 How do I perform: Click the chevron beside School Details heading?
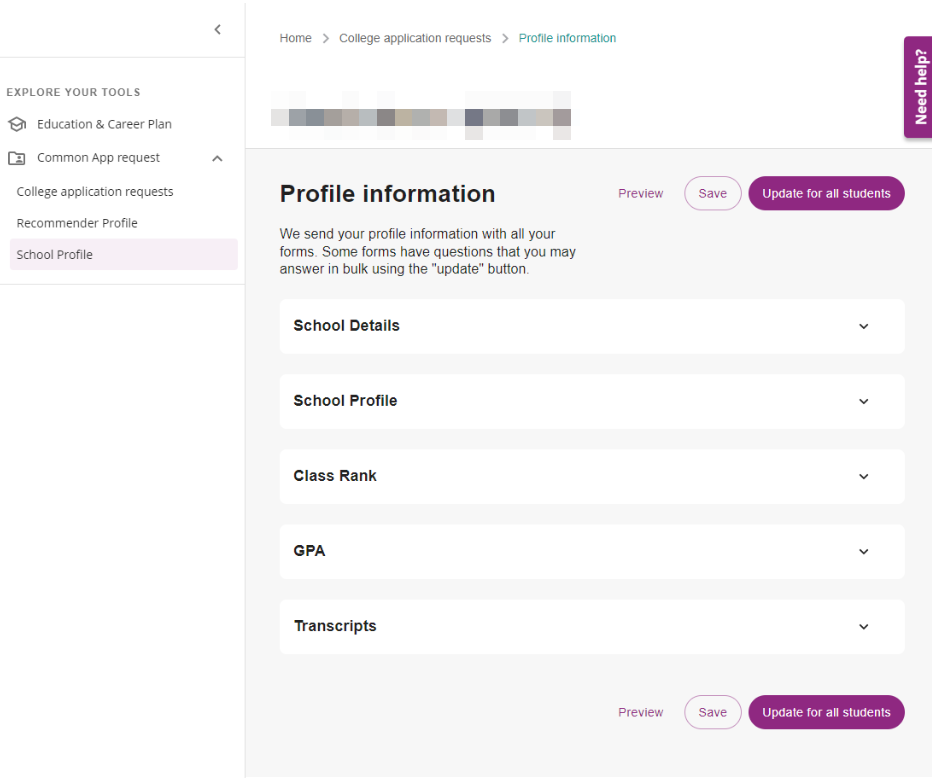tap(863, 326)
